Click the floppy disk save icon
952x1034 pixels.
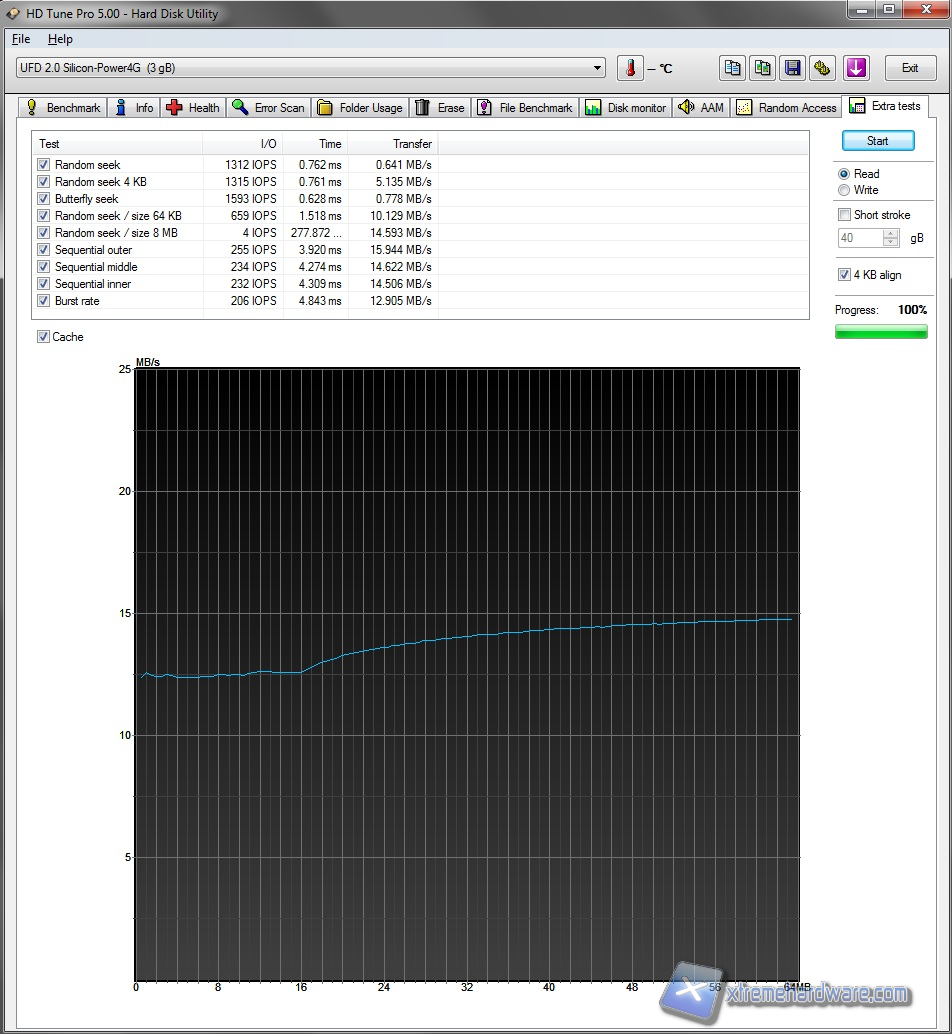pos(793,68)
